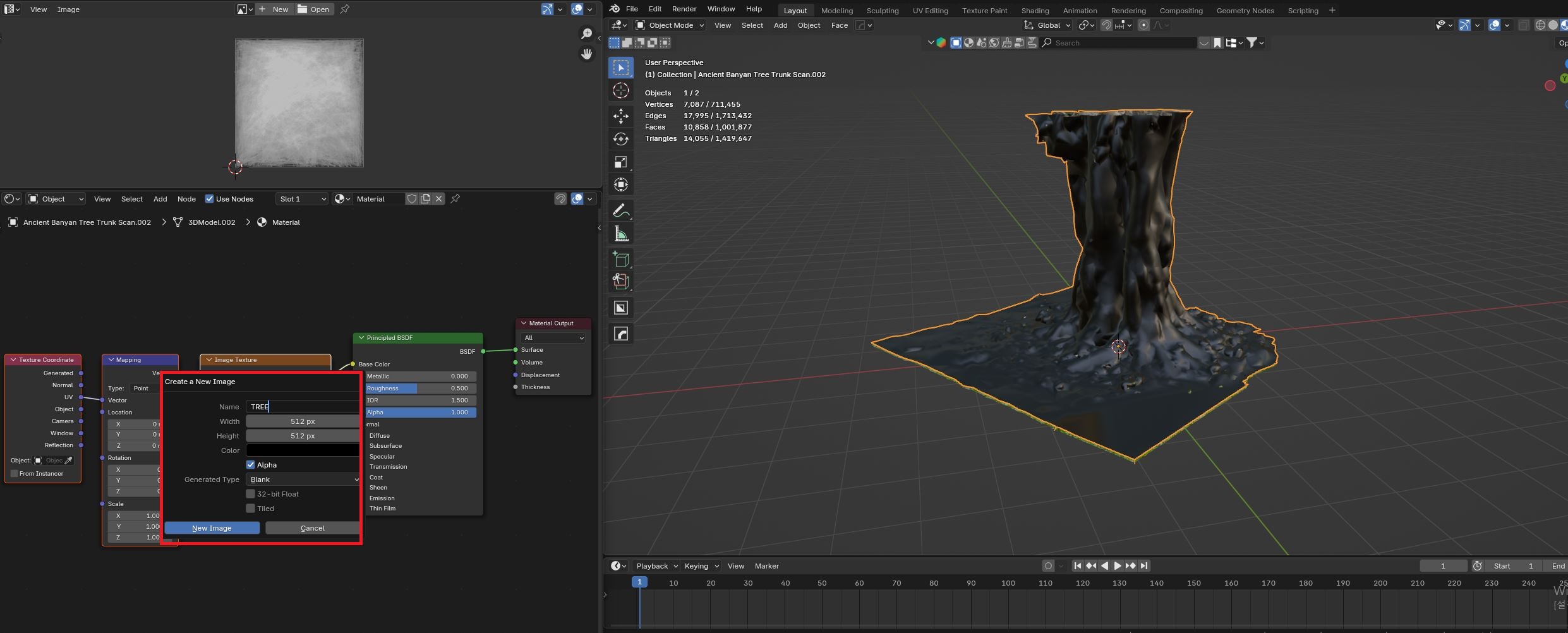Uncheck the Alpha checkbox

(x=251, y=465)
